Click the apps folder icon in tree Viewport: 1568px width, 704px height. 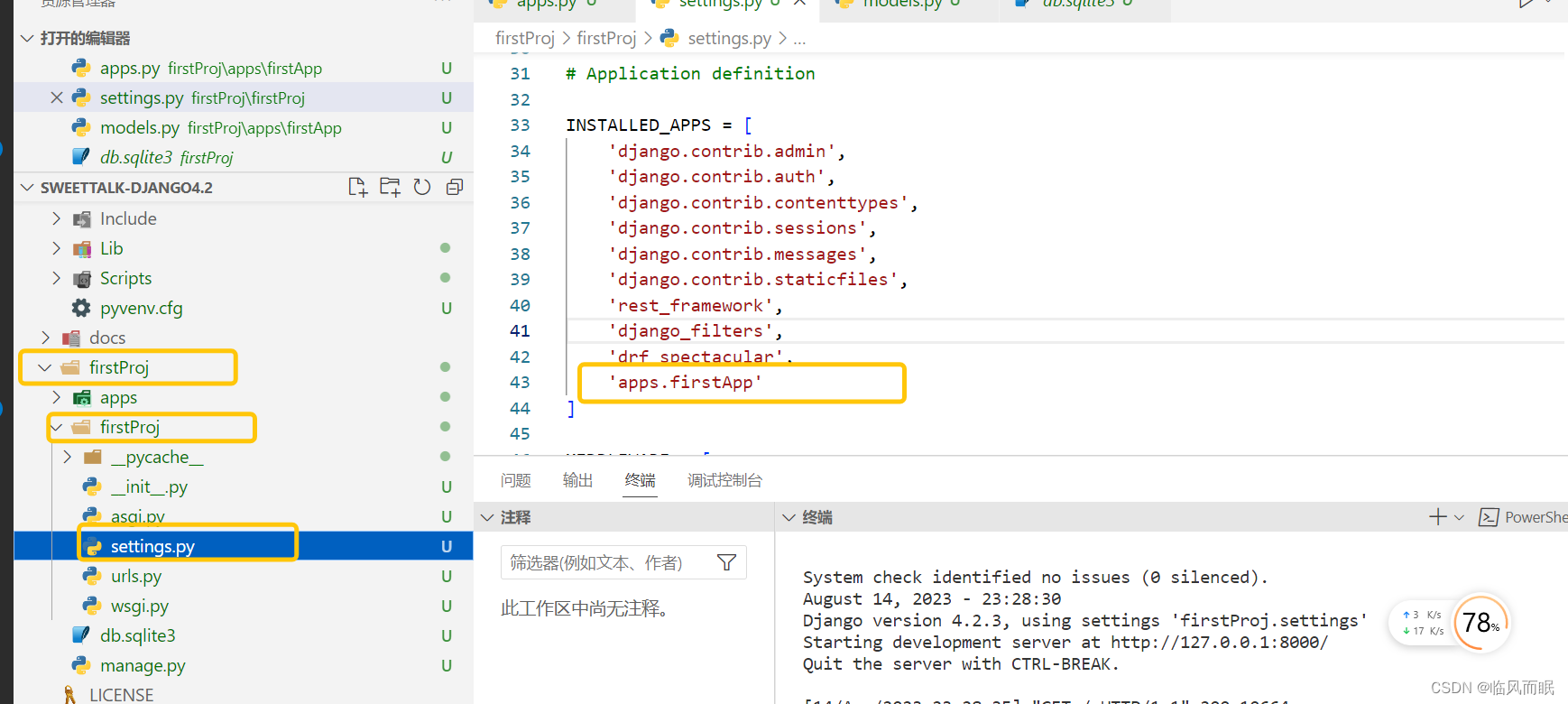(x=82, y=397)
